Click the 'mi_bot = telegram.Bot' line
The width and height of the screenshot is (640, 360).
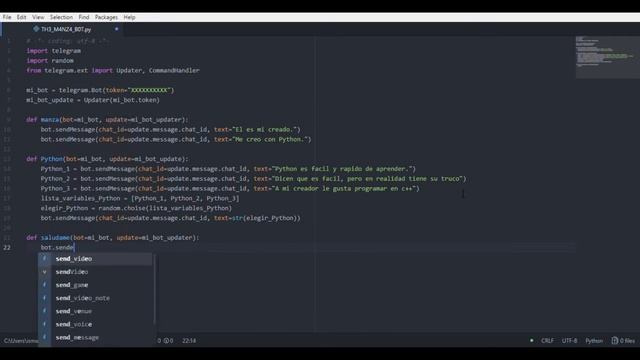point(100,90)
